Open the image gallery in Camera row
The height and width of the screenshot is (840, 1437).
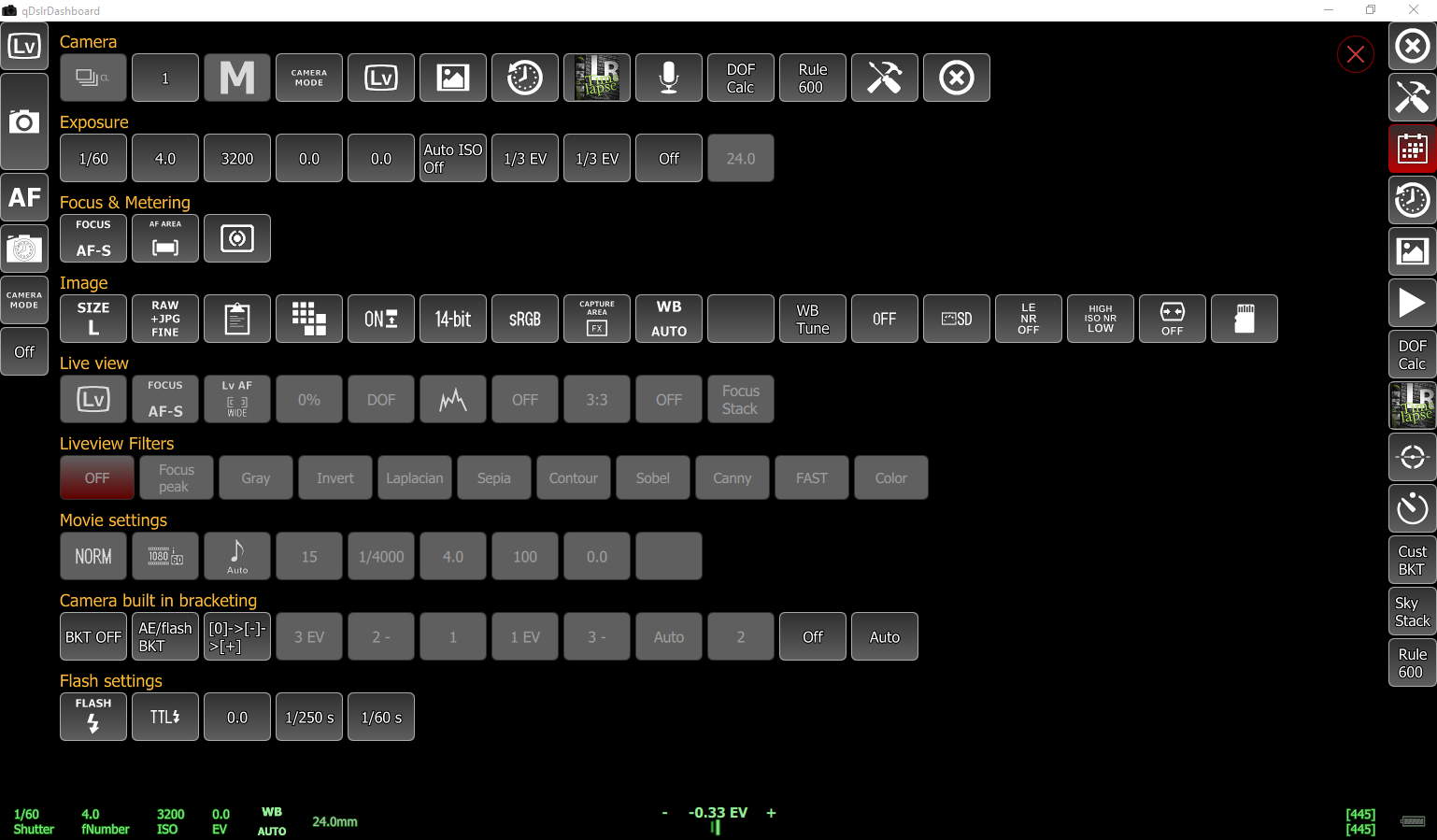(x=453, y=78)
